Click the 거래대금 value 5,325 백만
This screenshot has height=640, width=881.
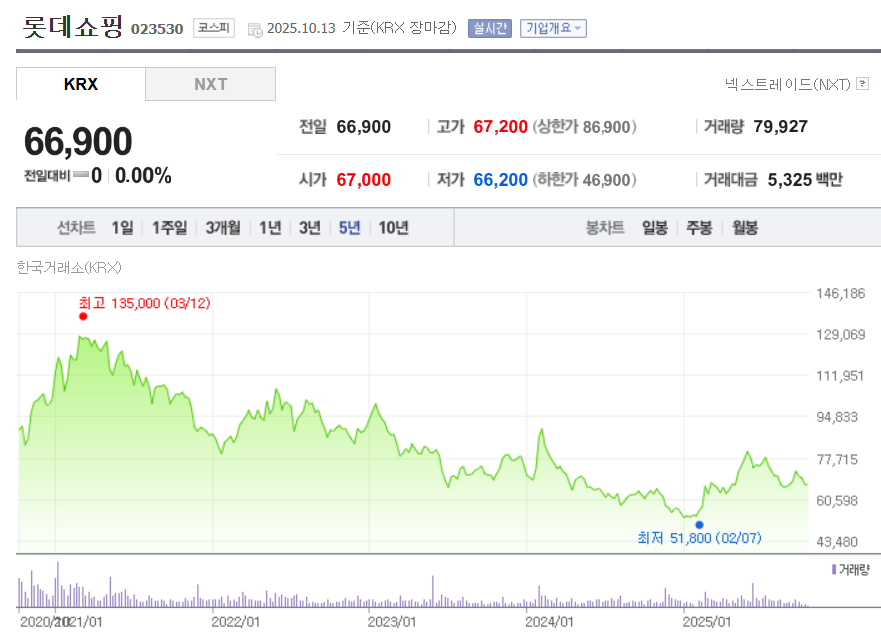[805, 180]
